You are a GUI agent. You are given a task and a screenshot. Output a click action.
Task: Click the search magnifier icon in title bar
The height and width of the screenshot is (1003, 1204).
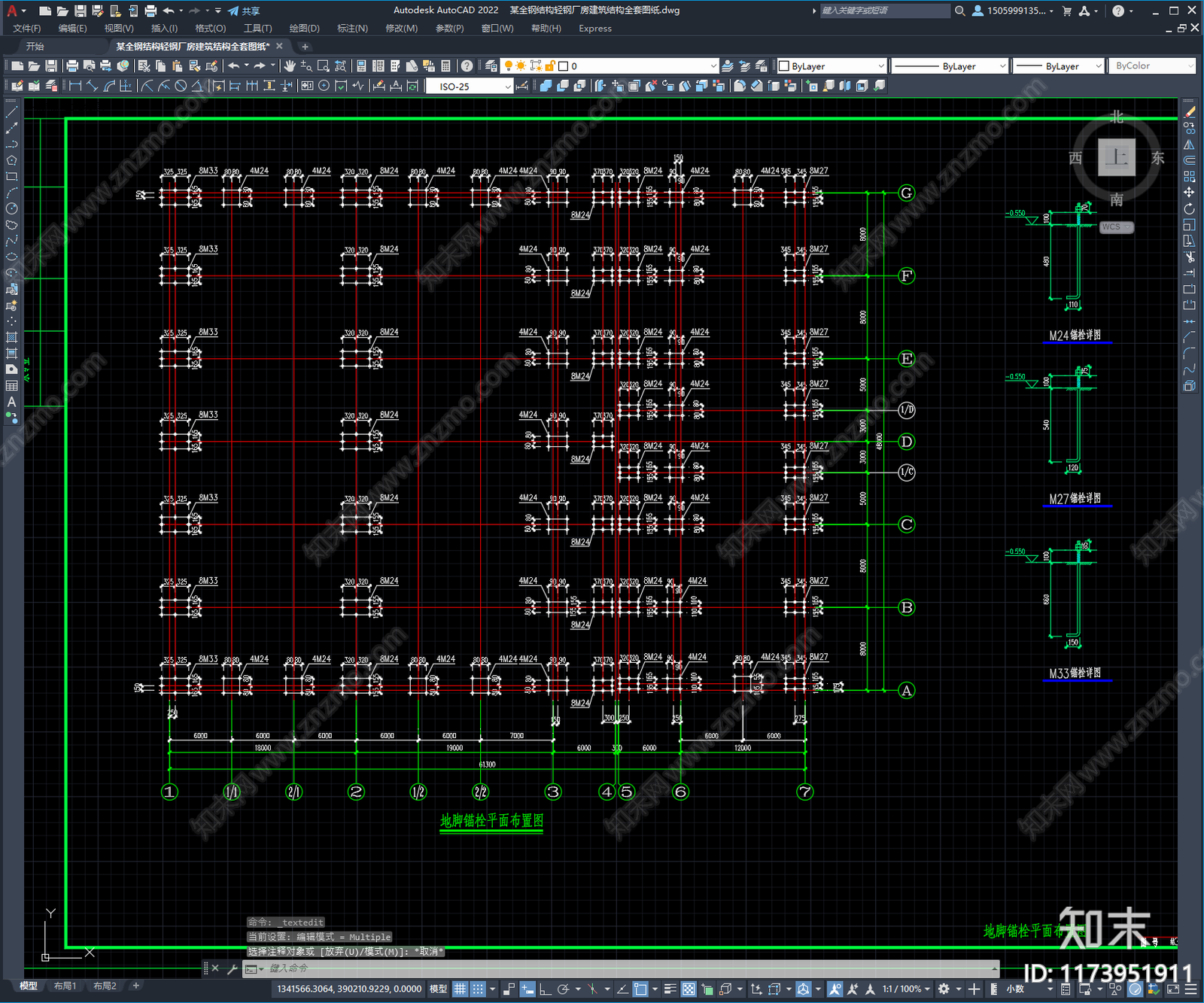click(x=959, y=11)
